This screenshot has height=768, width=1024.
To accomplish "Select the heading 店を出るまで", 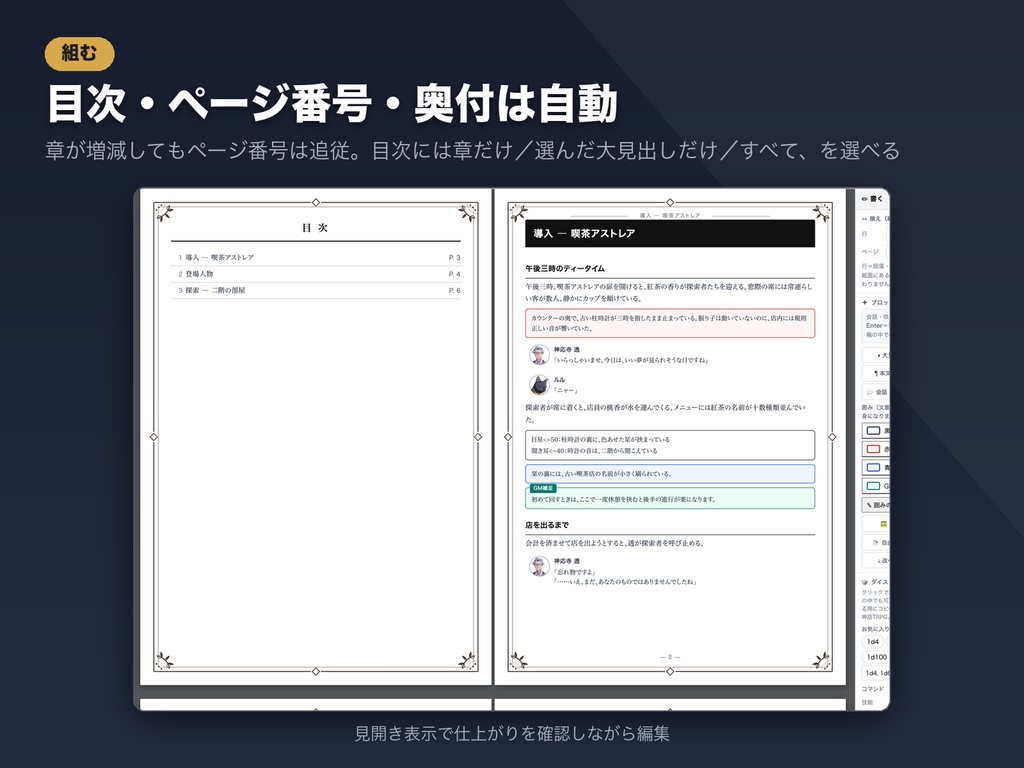I will pyautogui.click(x=547, y=524).
